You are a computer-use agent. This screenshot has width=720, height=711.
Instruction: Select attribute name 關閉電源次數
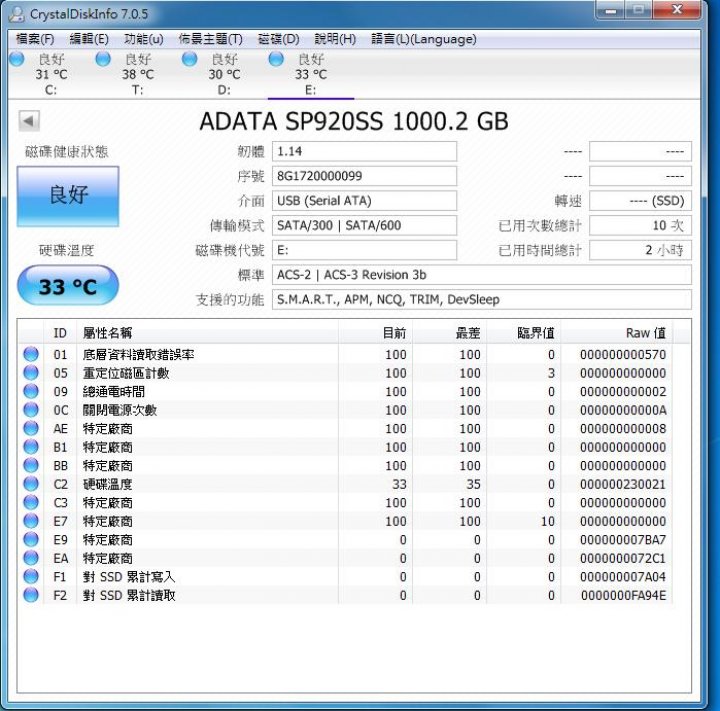(x=119, y=410)
